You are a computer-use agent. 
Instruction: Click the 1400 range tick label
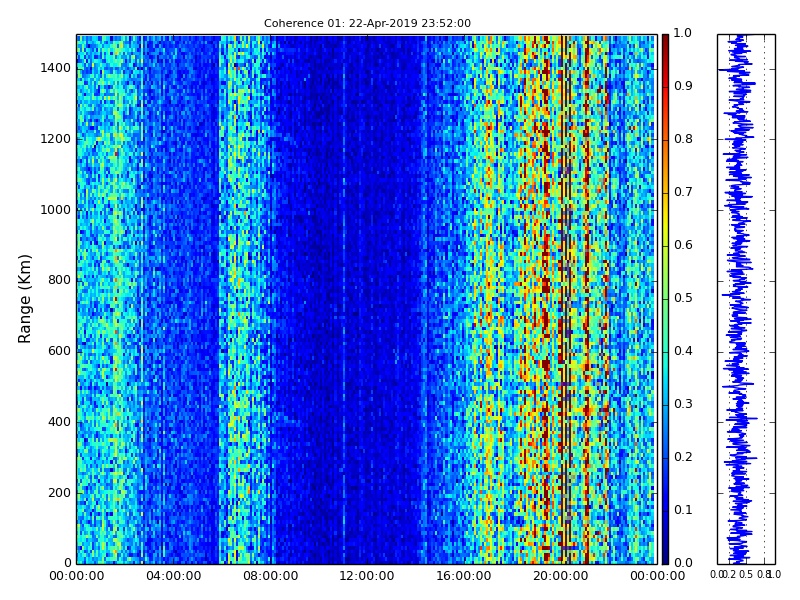pos(56,68)
